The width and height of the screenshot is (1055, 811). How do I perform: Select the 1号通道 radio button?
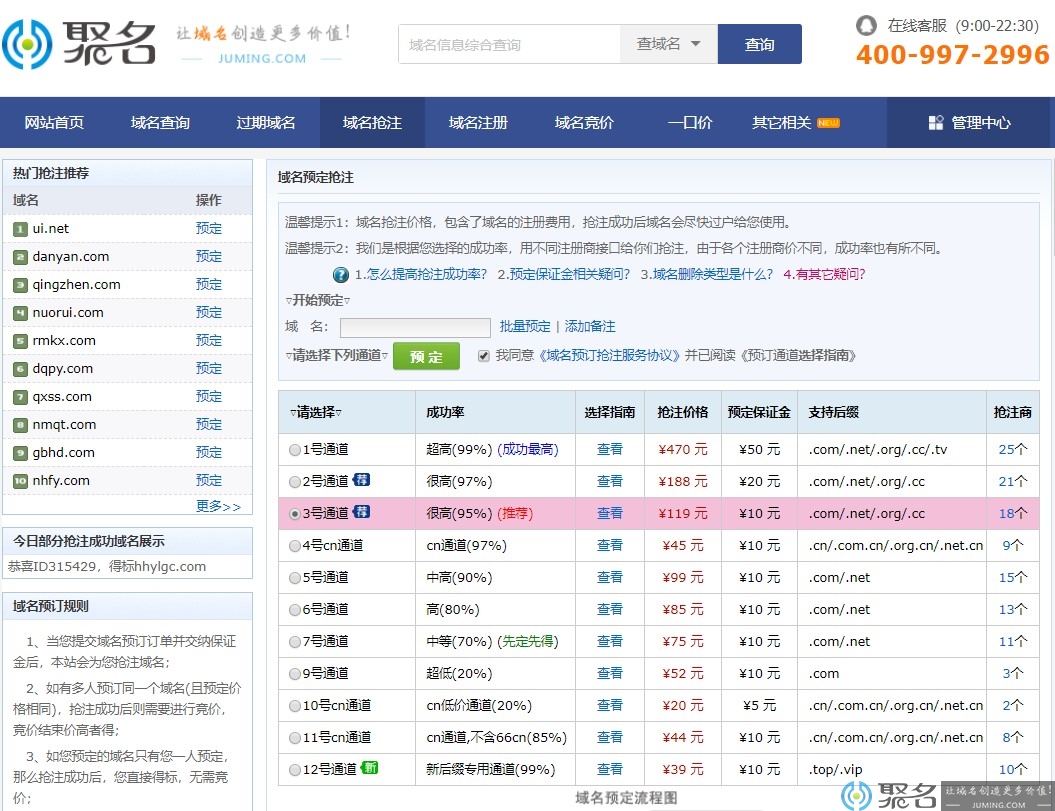click(x=295, y=450)
